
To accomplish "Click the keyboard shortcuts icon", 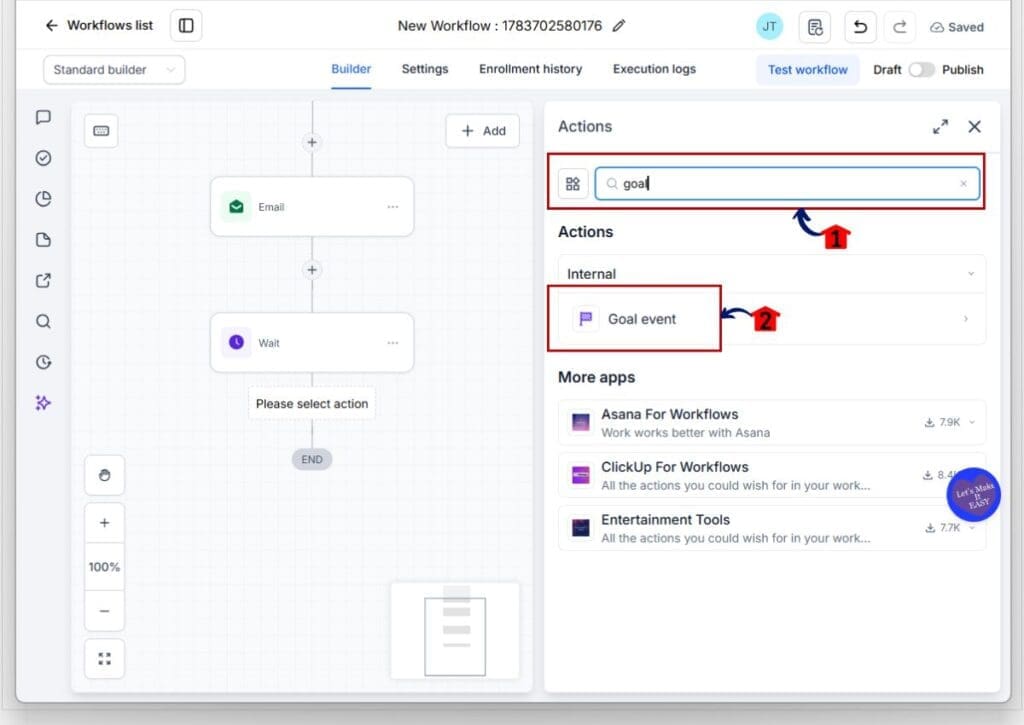I will (x=101, y=131).
